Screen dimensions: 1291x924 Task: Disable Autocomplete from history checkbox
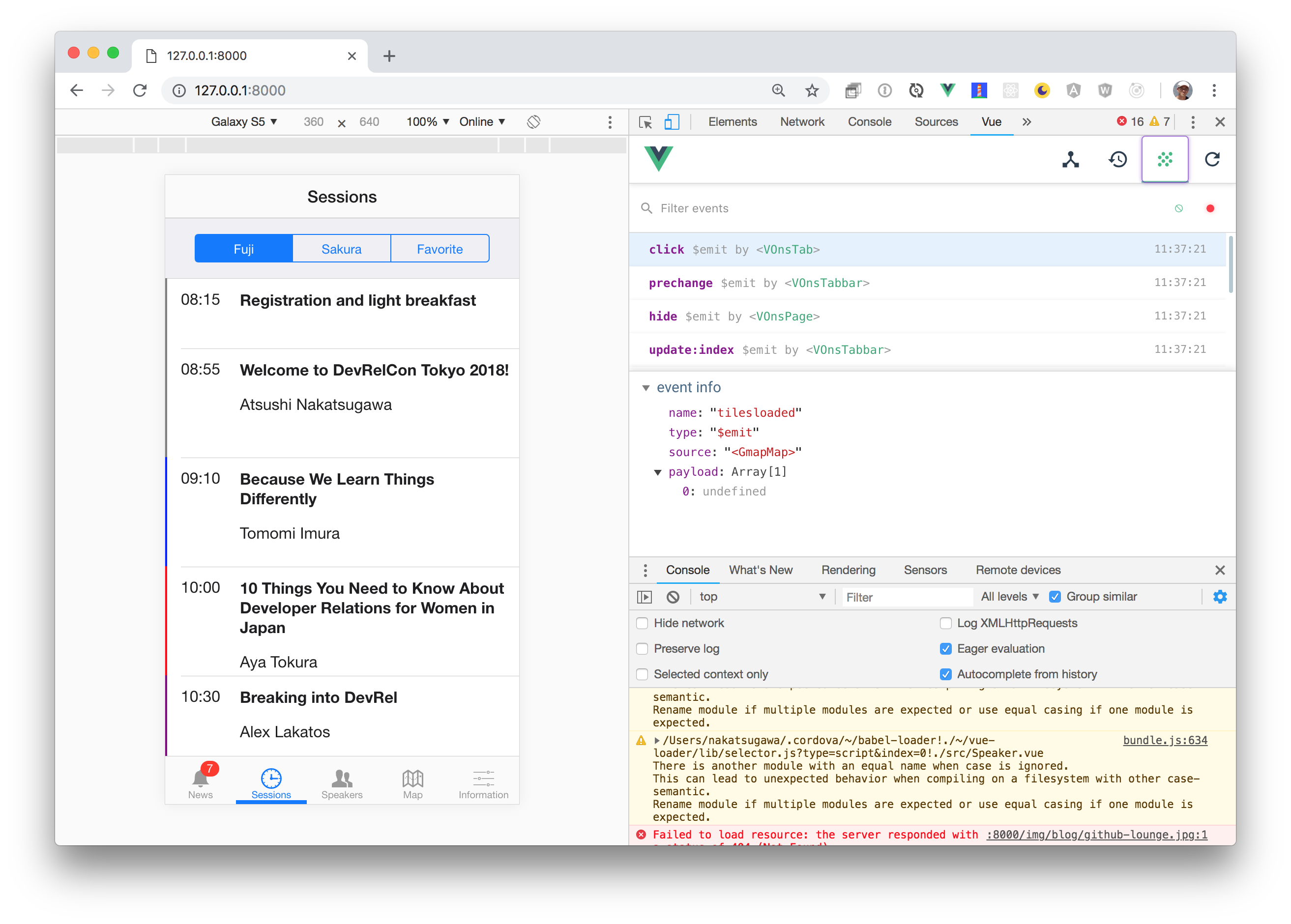pos(945,675)
